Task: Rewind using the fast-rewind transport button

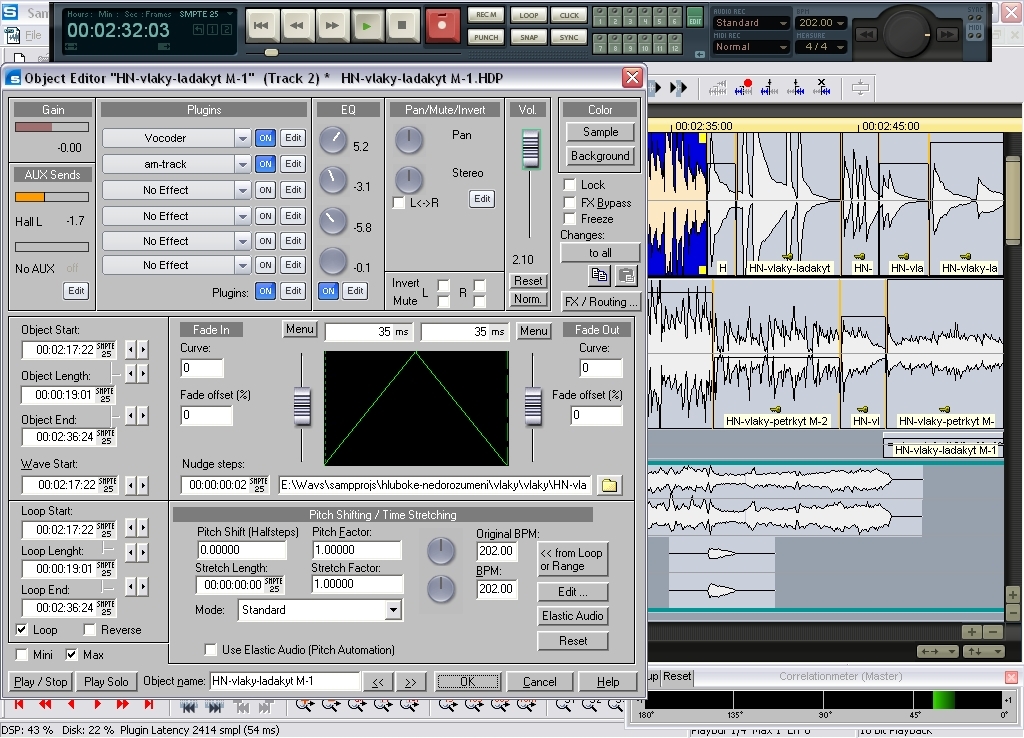Action: [296, 25]
